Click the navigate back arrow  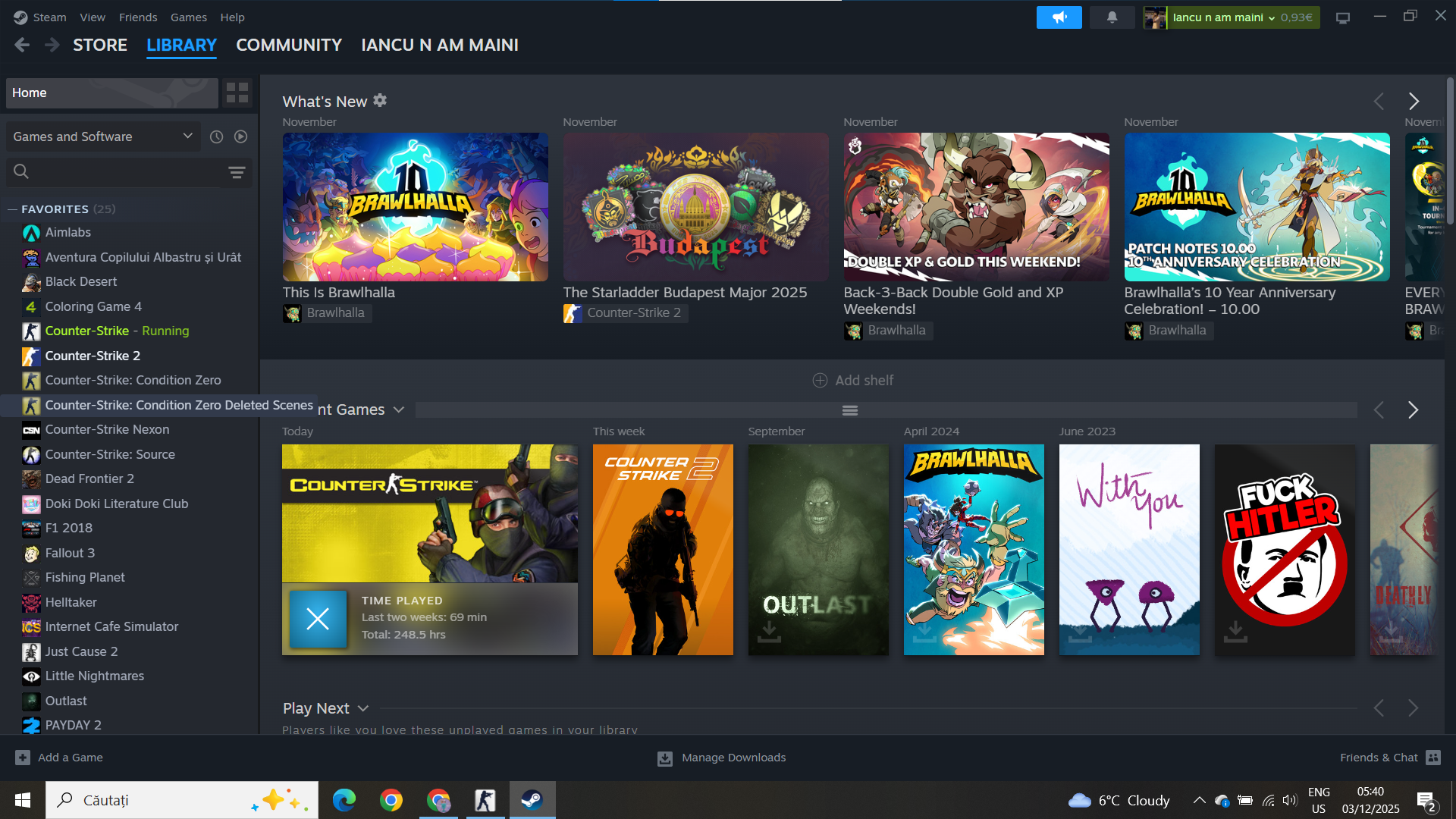click(22, 45)
